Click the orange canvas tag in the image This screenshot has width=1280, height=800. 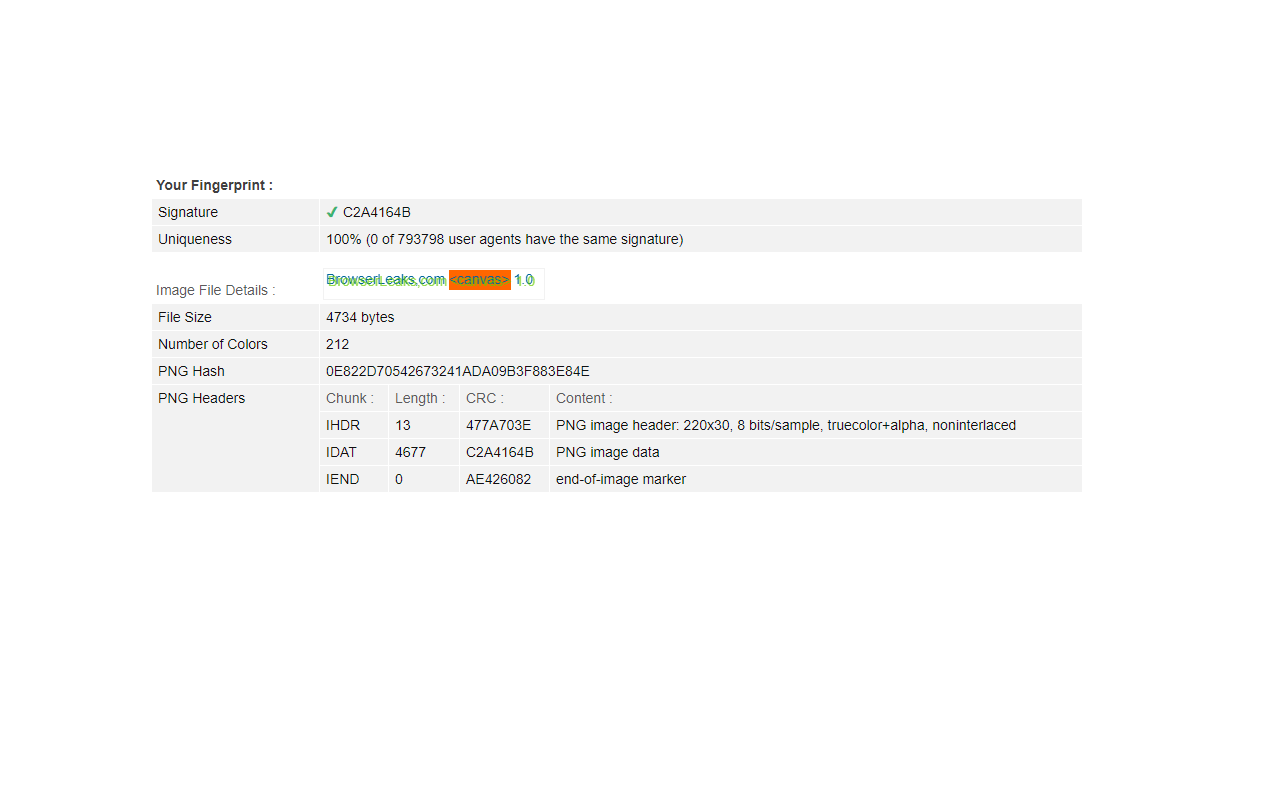tap(479, 279)
